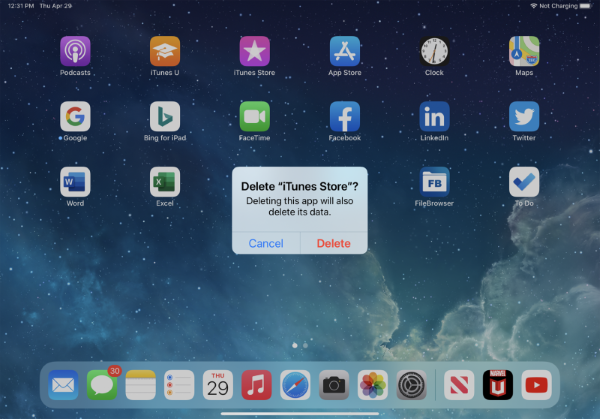The image size is (600, 419).
Task: Go to second home screen page dot
Action: [305, 345]
